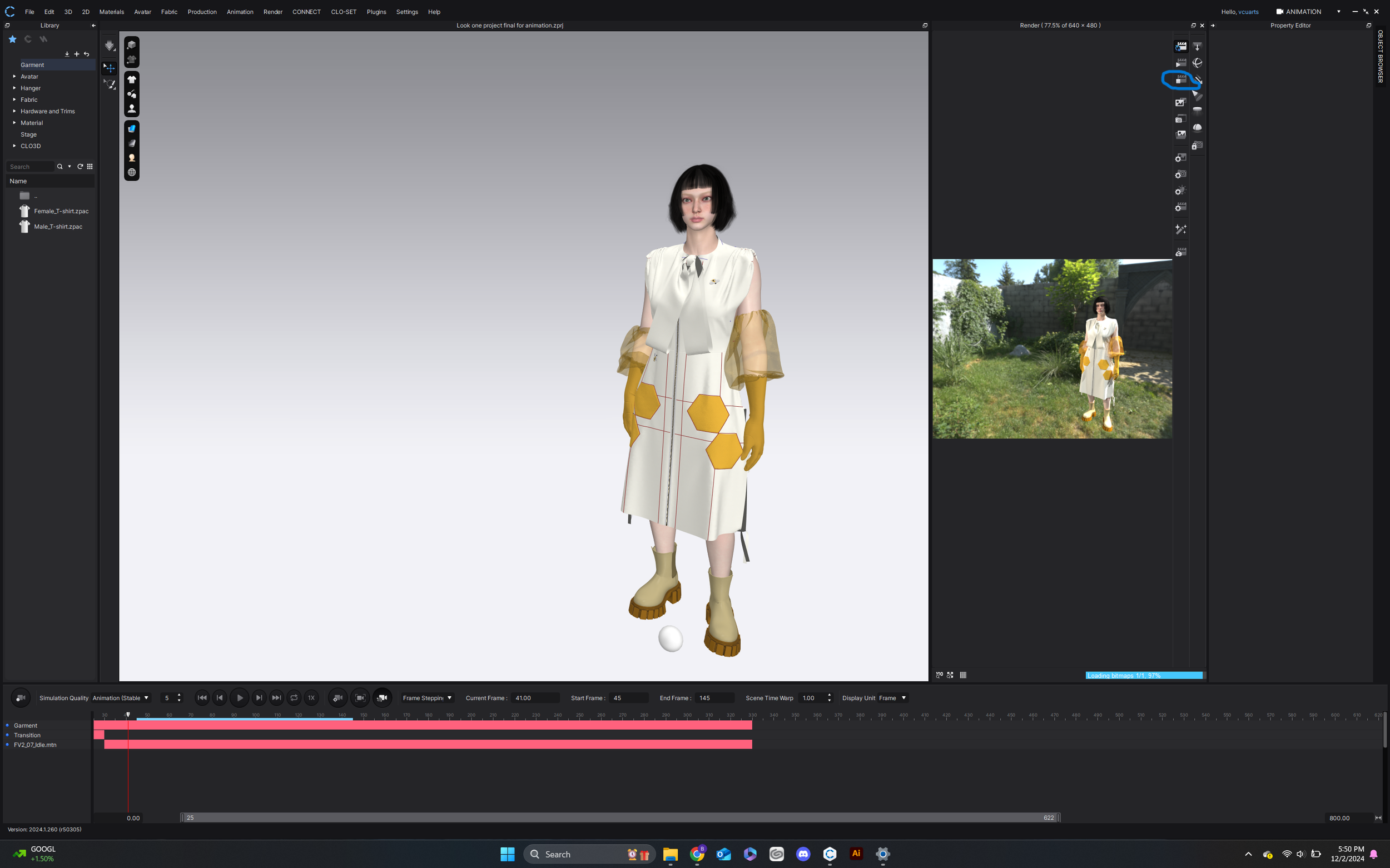Image resolution: width=1390 pixels, height=868 pixels.
Task: Click the globe environment icon in viewport toolbar
Action: click(x=132, y=172)
